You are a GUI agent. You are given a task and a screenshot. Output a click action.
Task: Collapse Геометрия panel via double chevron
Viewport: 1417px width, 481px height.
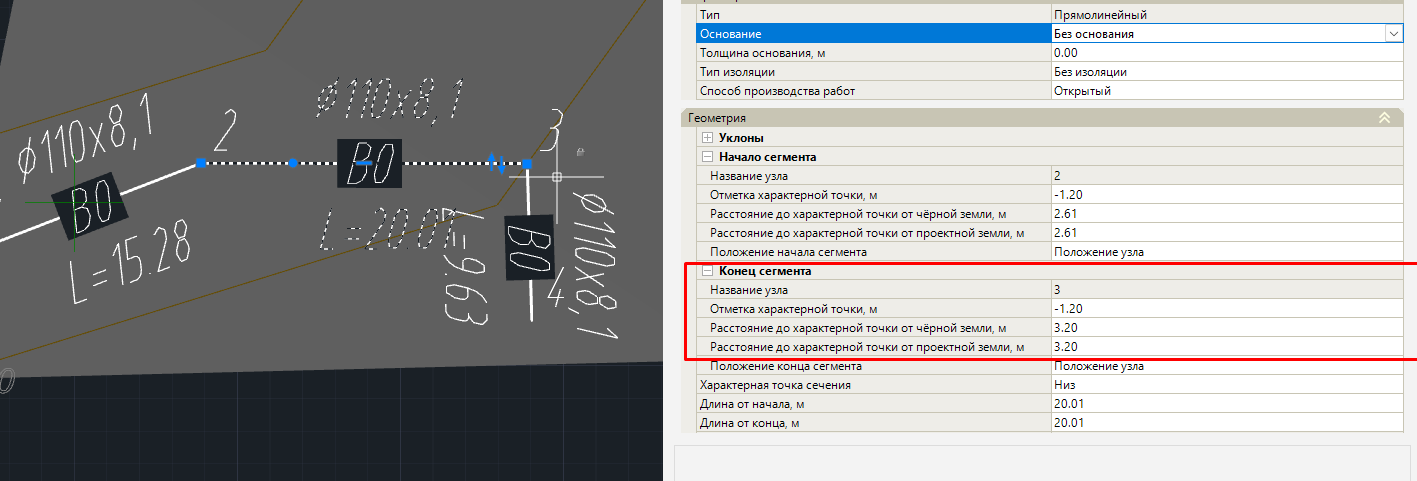[1384, 118]
